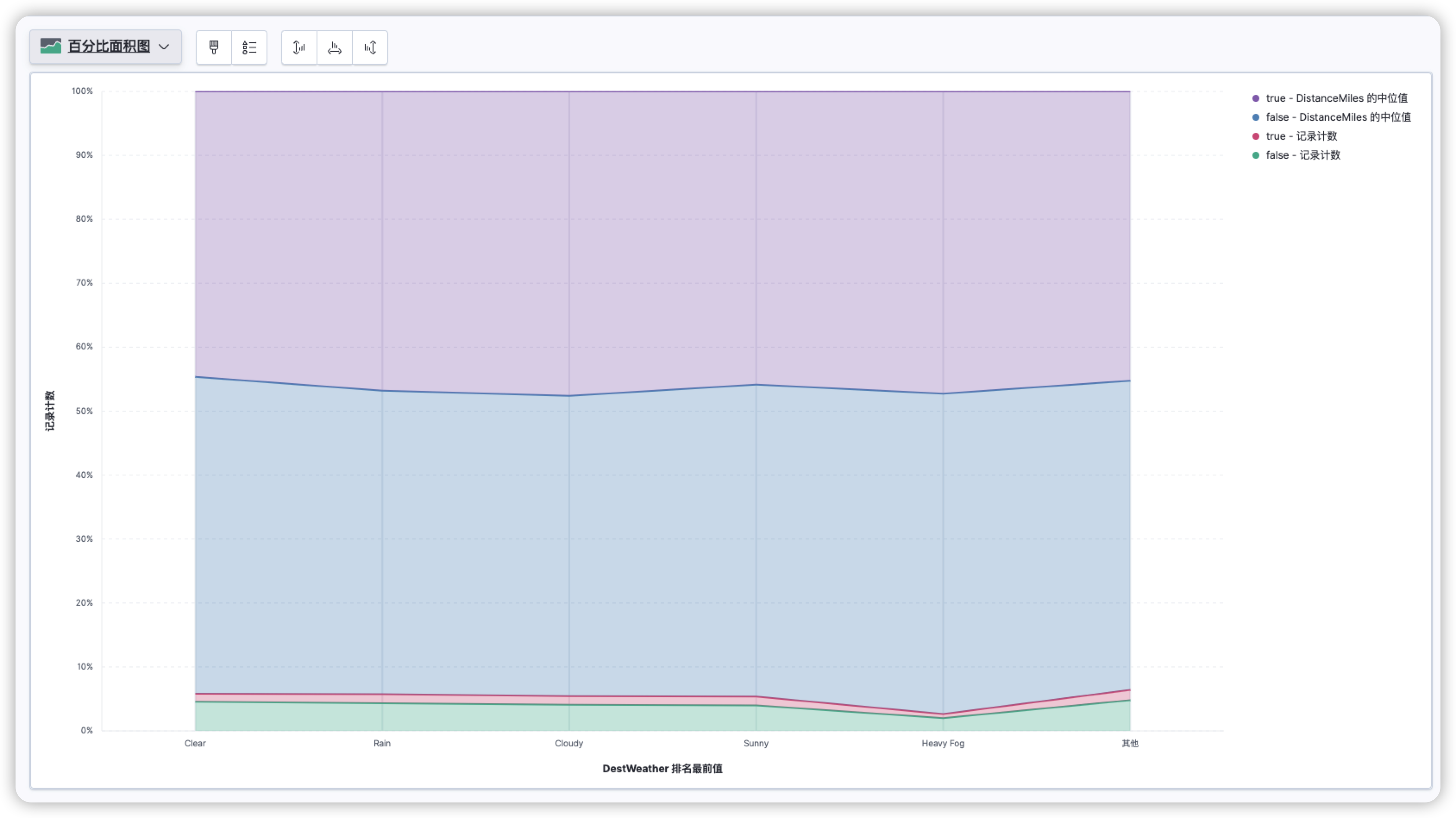This screenshot has height=818, width=1456.
Task: Open left axis settings icon
Action: tap(299, 47)
